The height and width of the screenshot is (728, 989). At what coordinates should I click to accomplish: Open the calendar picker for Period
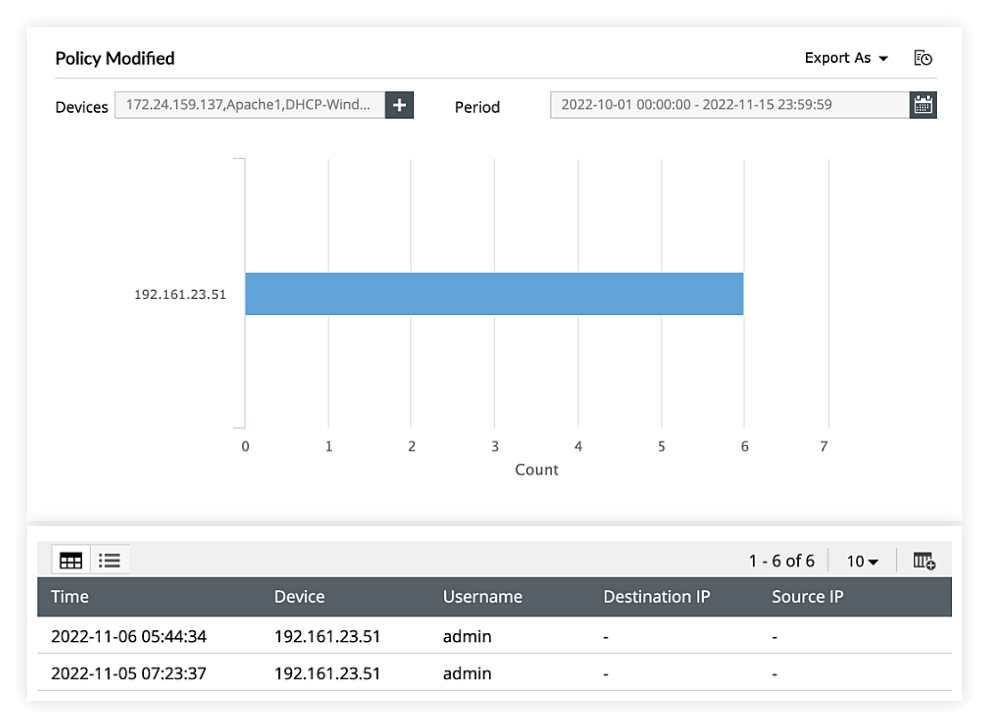(x=923, y=104)
